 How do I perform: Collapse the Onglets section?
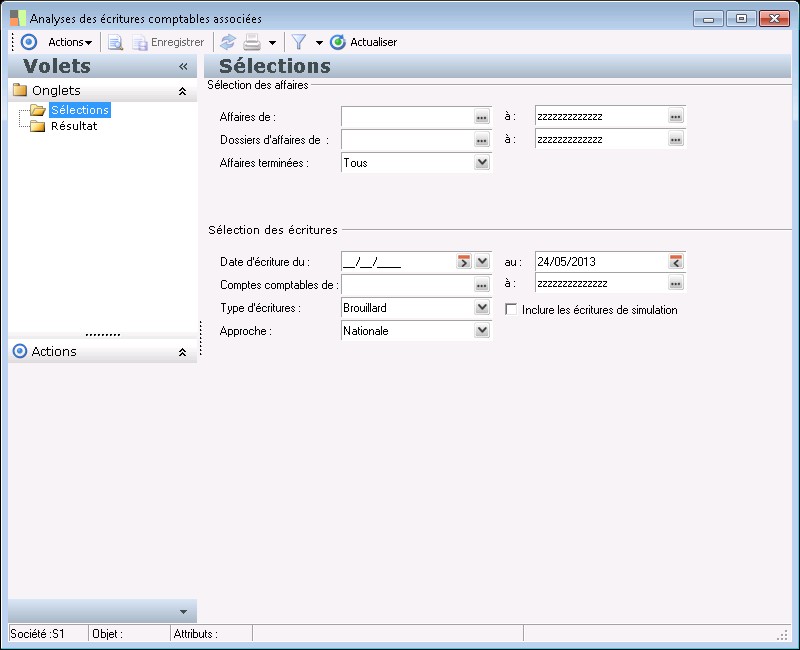182,91
